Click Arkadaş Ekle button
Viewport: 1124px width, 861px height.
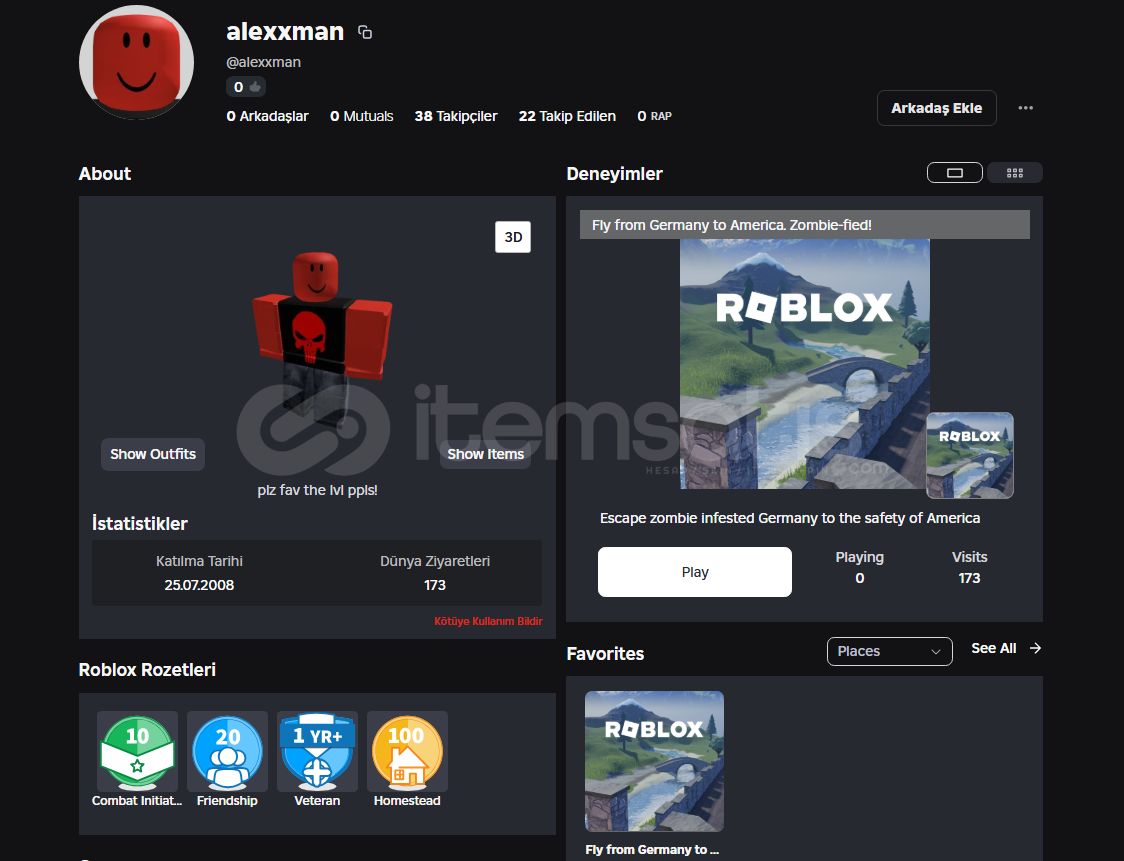pyautogui.click(x=936, y=108)
